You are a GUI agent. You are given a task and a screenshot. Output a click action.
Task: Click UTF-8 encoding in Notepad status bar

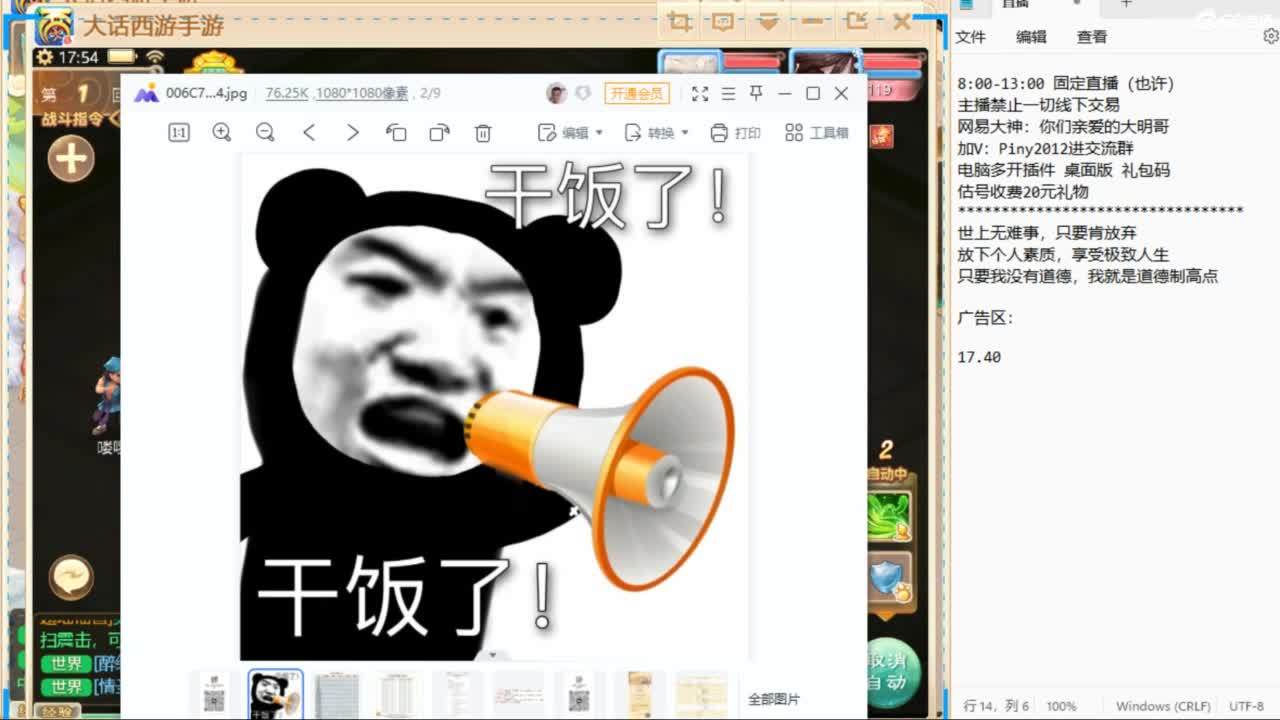point(1247,706)
